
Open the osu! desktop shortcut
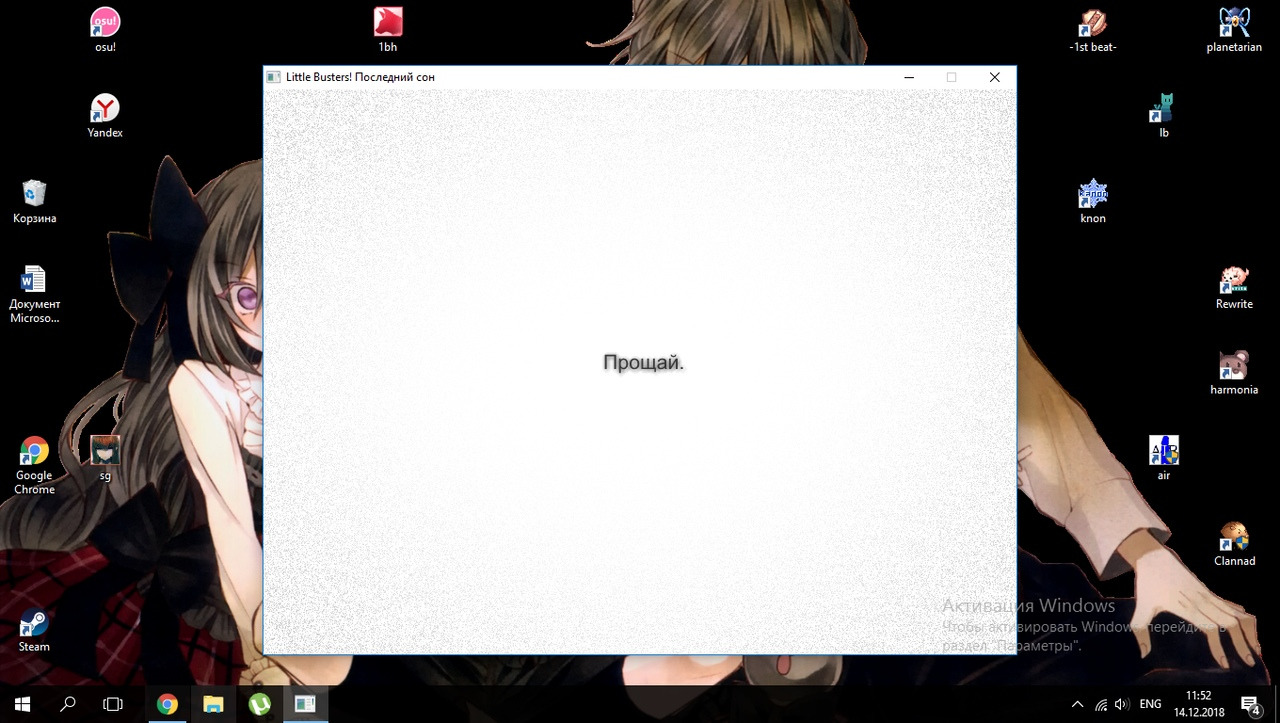pyautogui.click(x=105, y=22)
